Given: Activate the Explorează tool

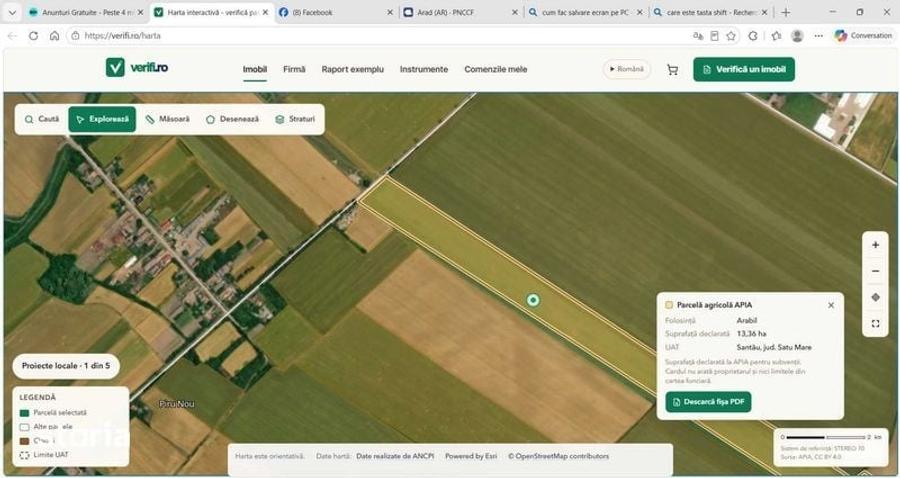Looking at the screenshot, I should pos(102,119).
